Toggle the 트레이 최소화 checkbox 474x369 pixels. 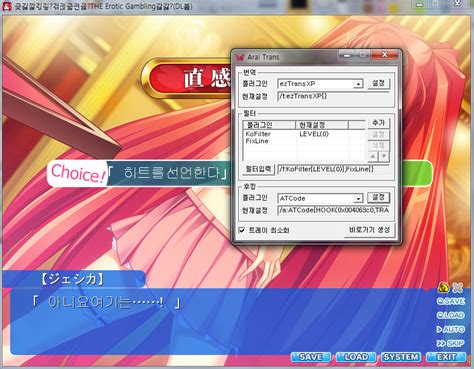242,230
